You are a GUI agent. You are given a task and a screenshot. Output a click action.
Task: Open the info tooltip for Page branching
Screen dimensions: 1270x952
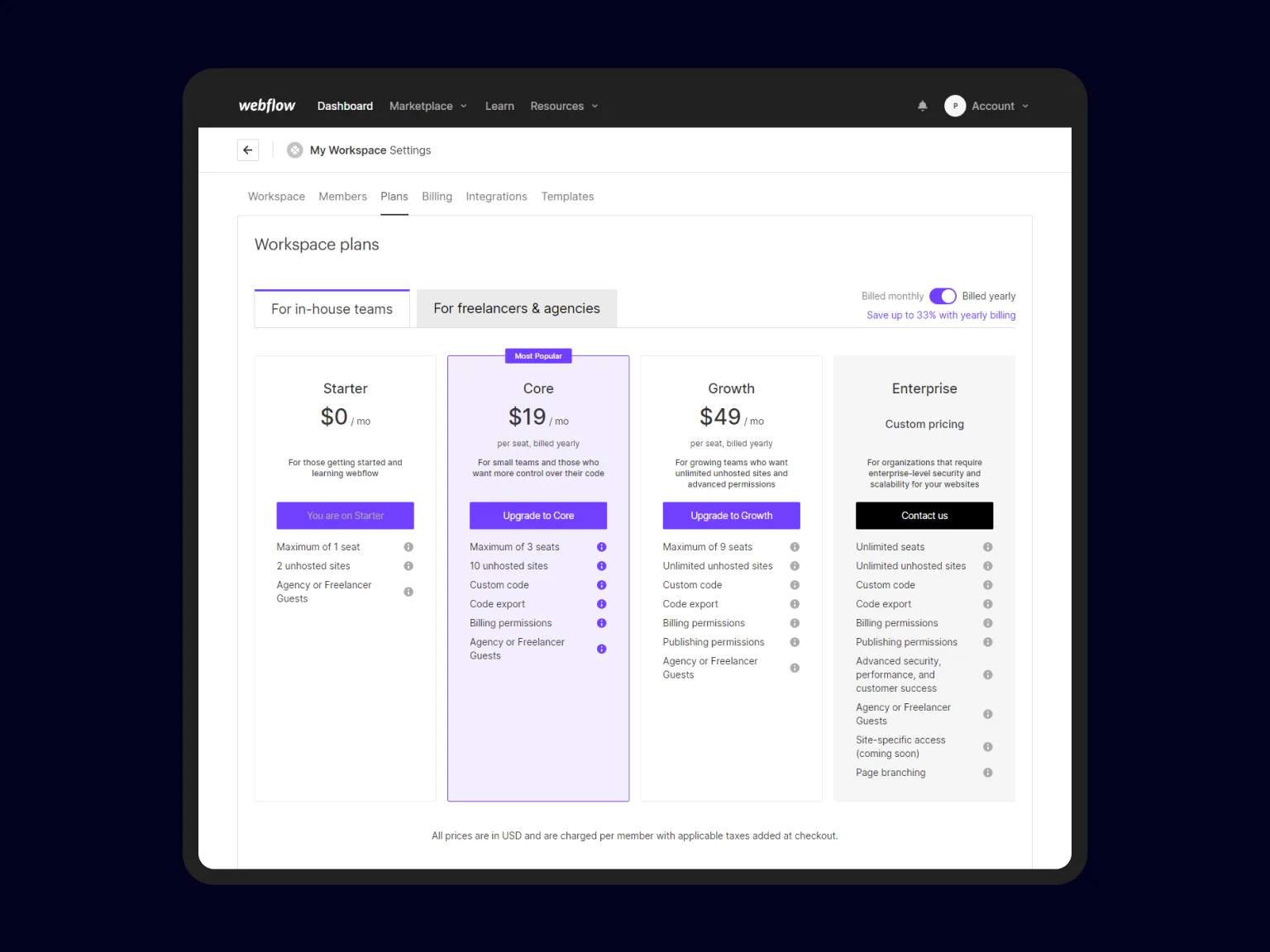tap(987, 773)
